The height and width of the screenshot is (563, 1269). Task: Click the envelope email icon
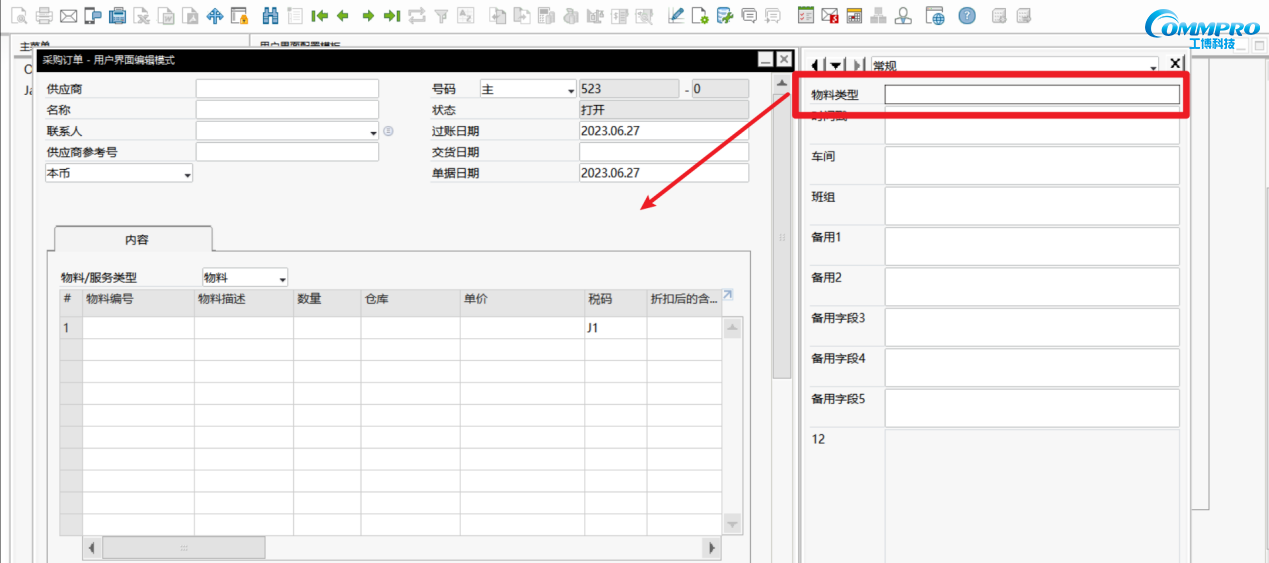tap(68, 16)
